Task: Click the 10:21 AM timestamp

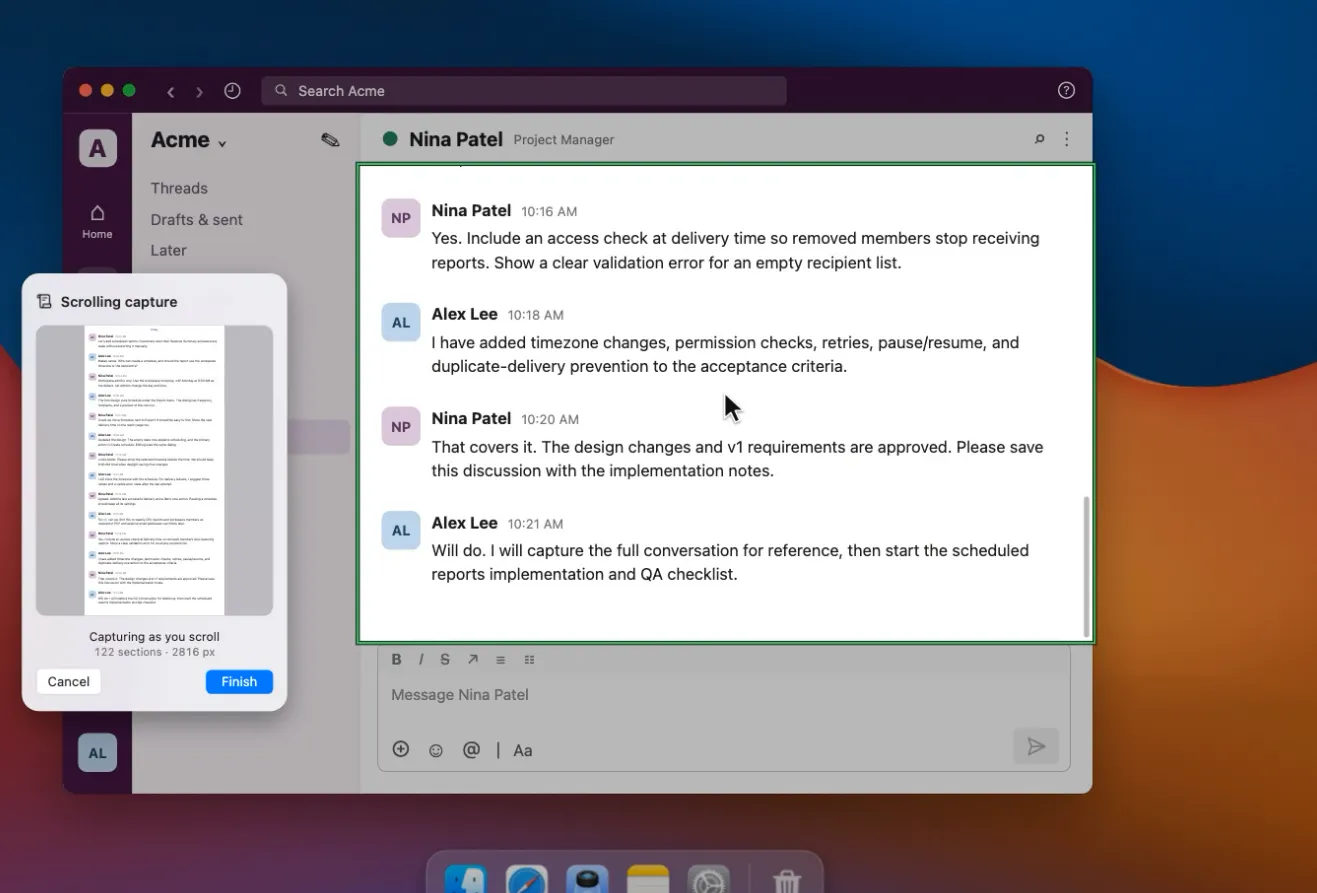Action: click(535, 524)
